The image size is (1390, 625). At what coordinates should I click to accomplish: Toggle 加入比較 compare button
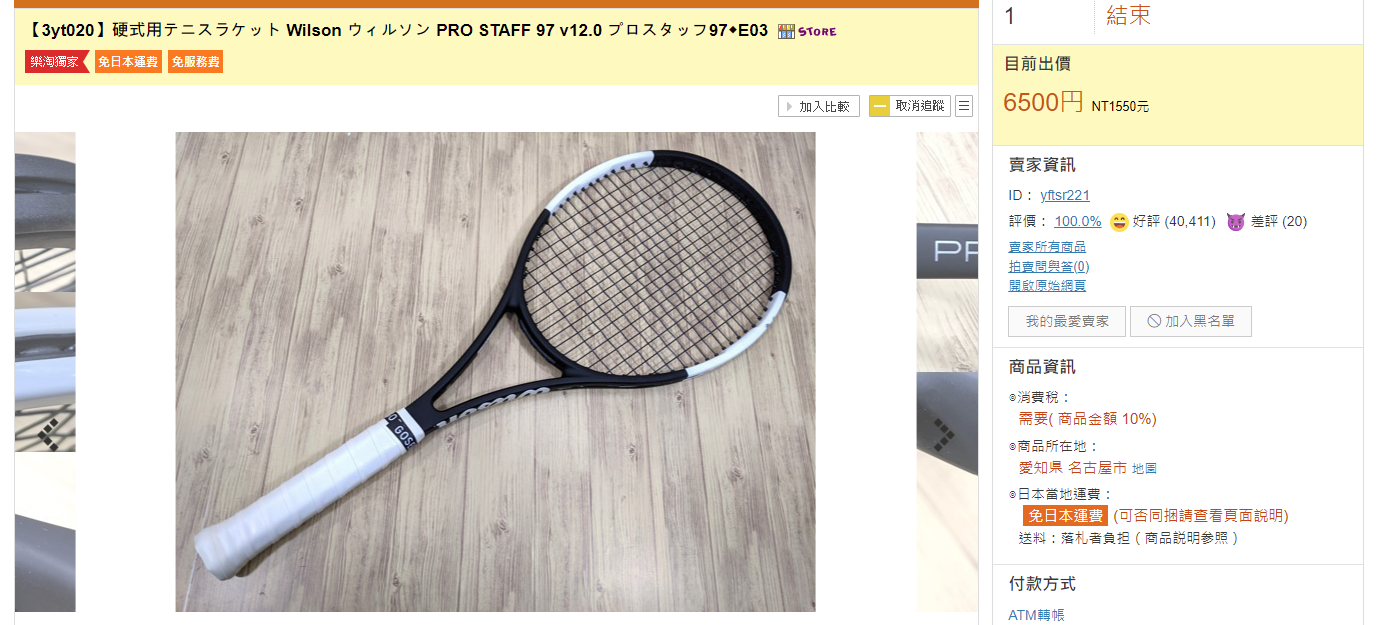(x=819, y=106)
